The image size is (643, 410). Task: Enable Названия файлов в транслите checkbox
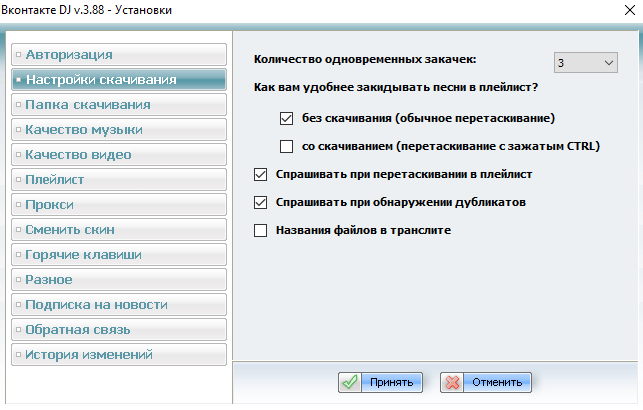coord(260,230)
